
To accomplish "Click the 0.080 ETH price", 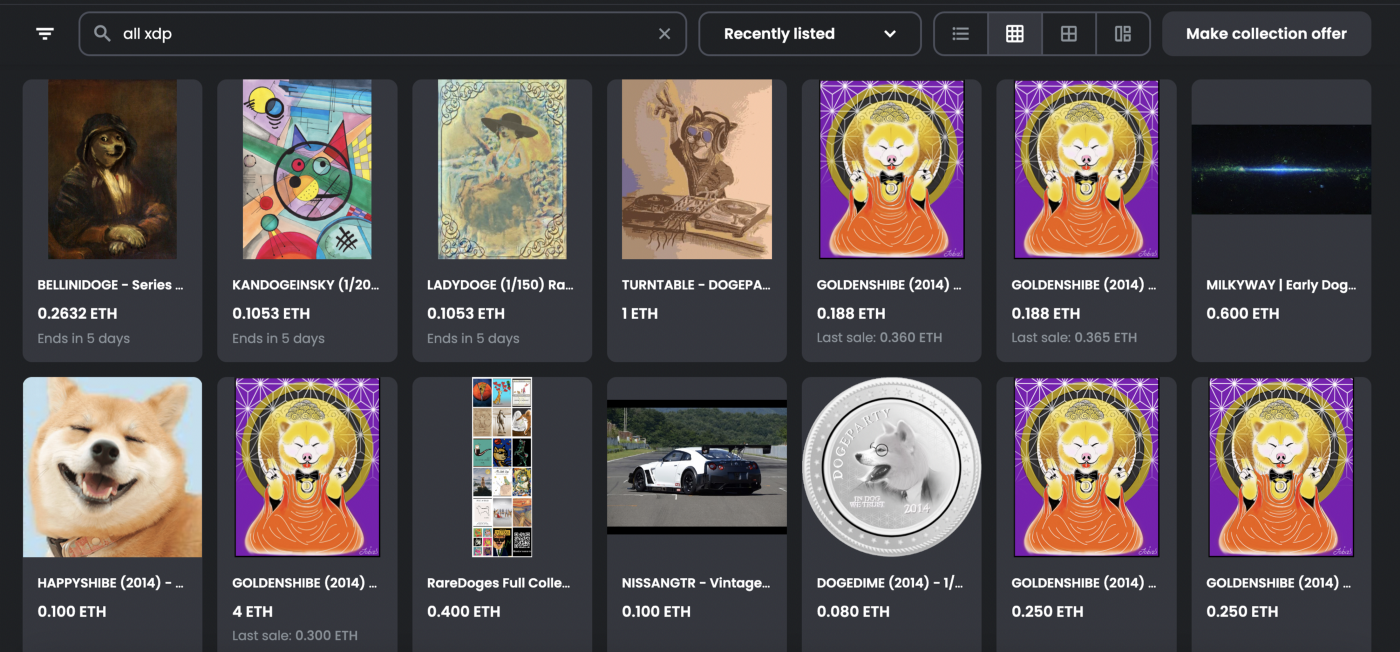I will click(853, 611).
